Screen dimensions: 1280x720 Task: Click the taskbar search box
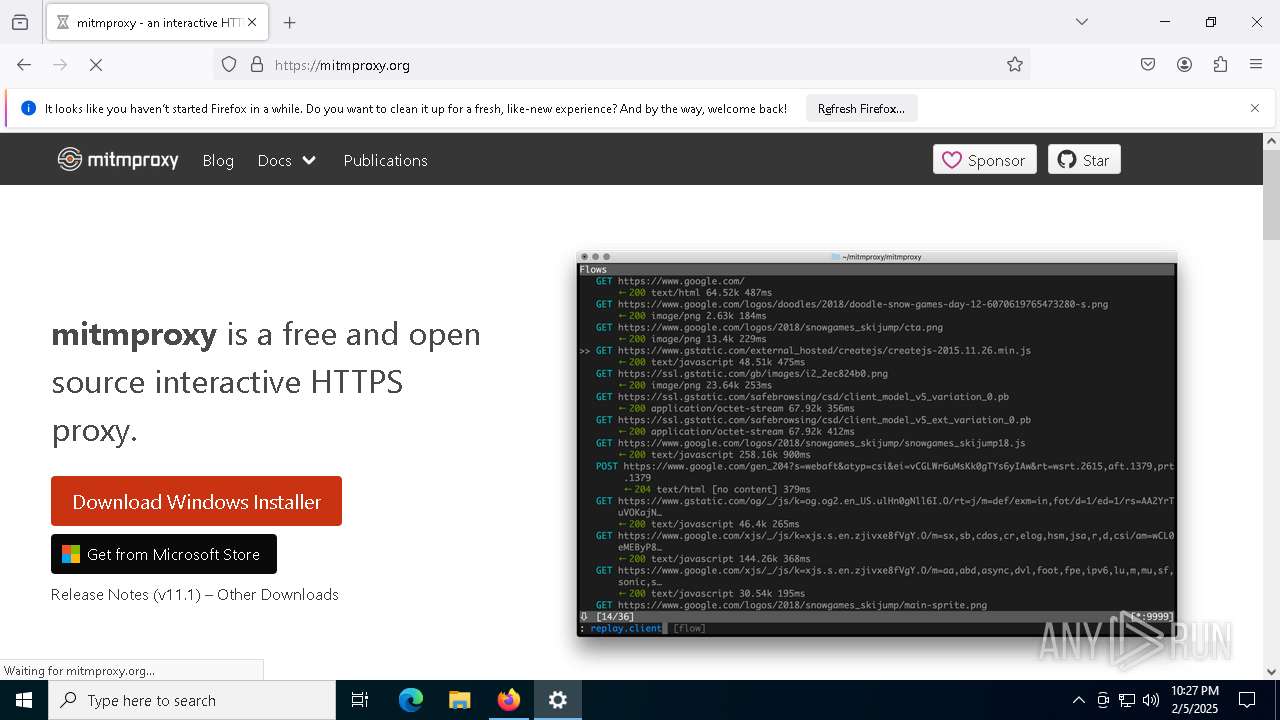(x=192, y=700)
